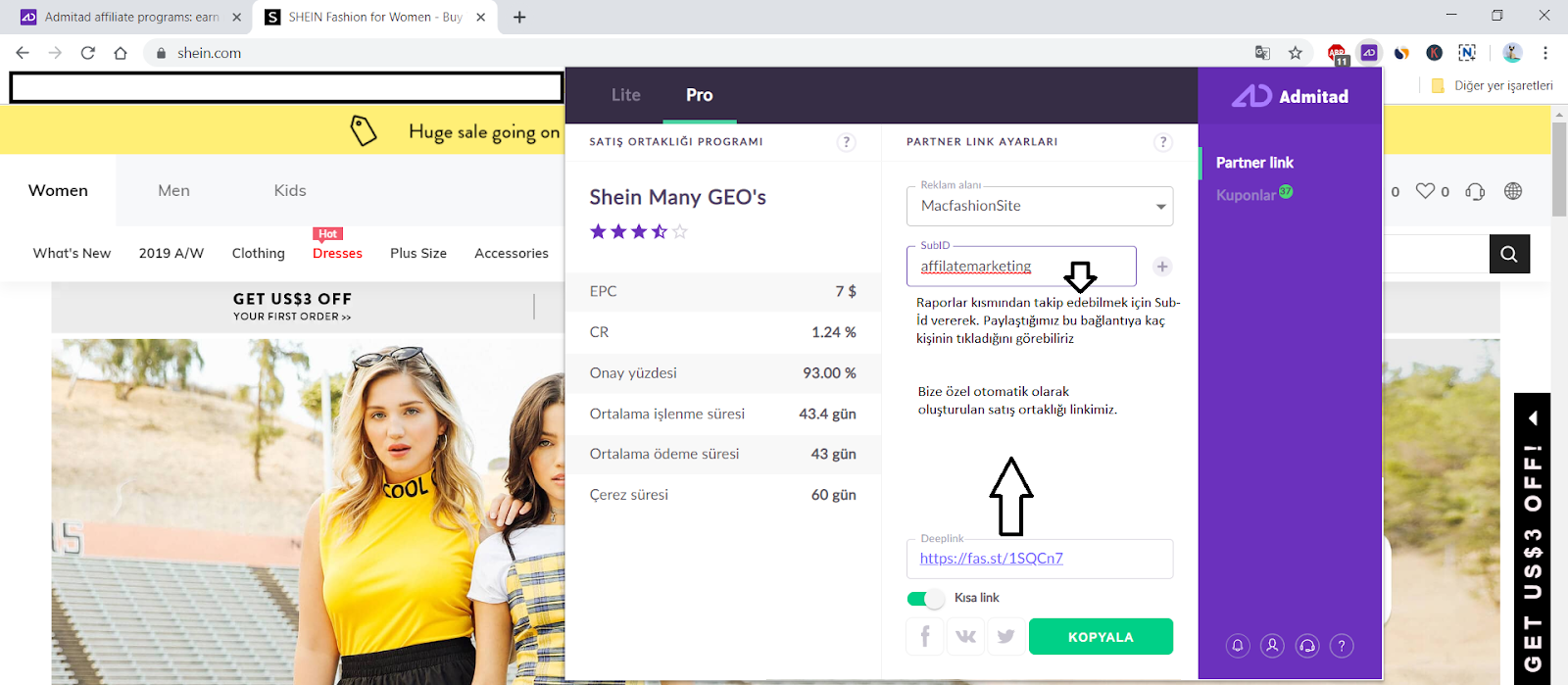This screenshot has height=685, width=1568.
Task: Open the browser home page icon
Action: click(121, 53)
